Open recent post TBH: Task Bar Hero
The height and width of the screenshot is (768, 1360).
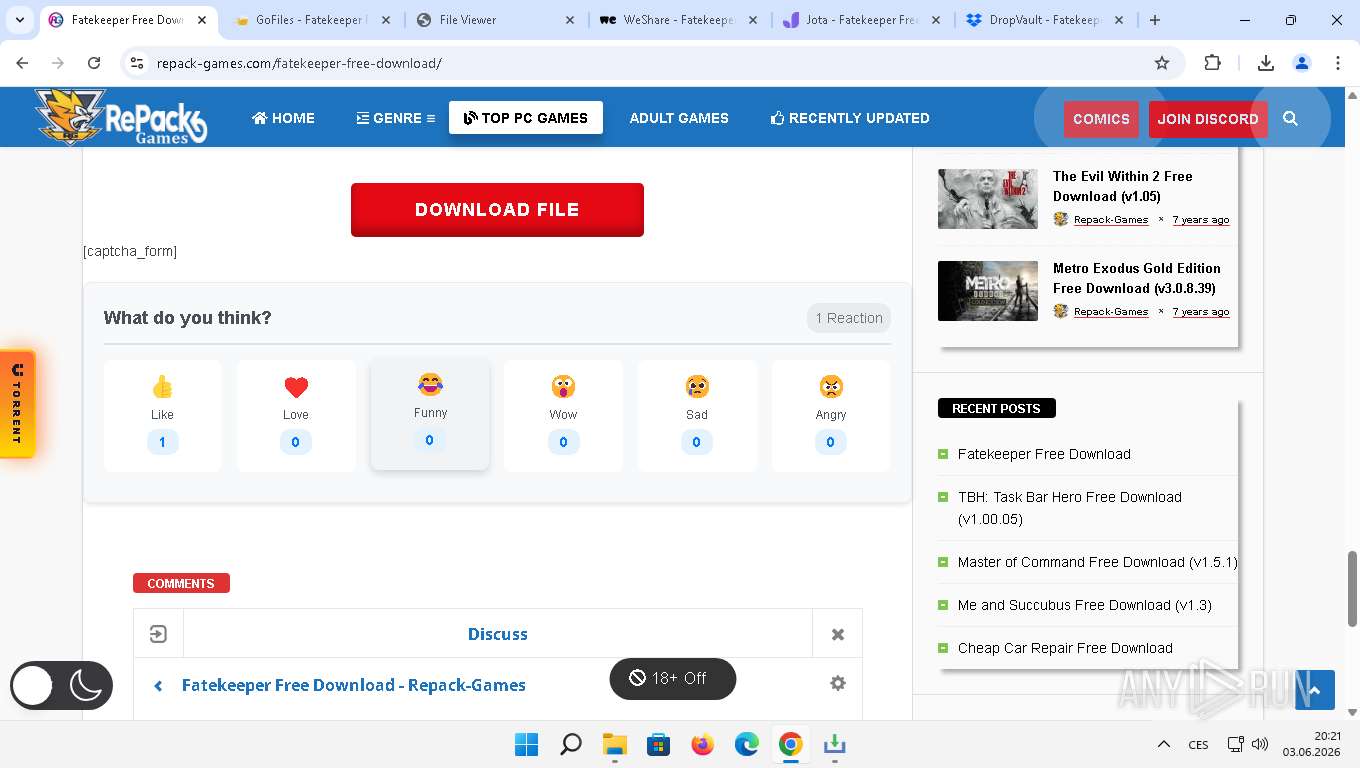point(1070,508)
